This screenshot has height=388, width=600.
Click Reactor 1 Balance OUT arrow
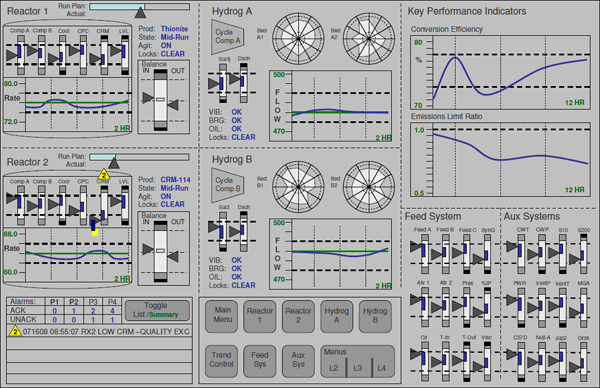(173, 104)
